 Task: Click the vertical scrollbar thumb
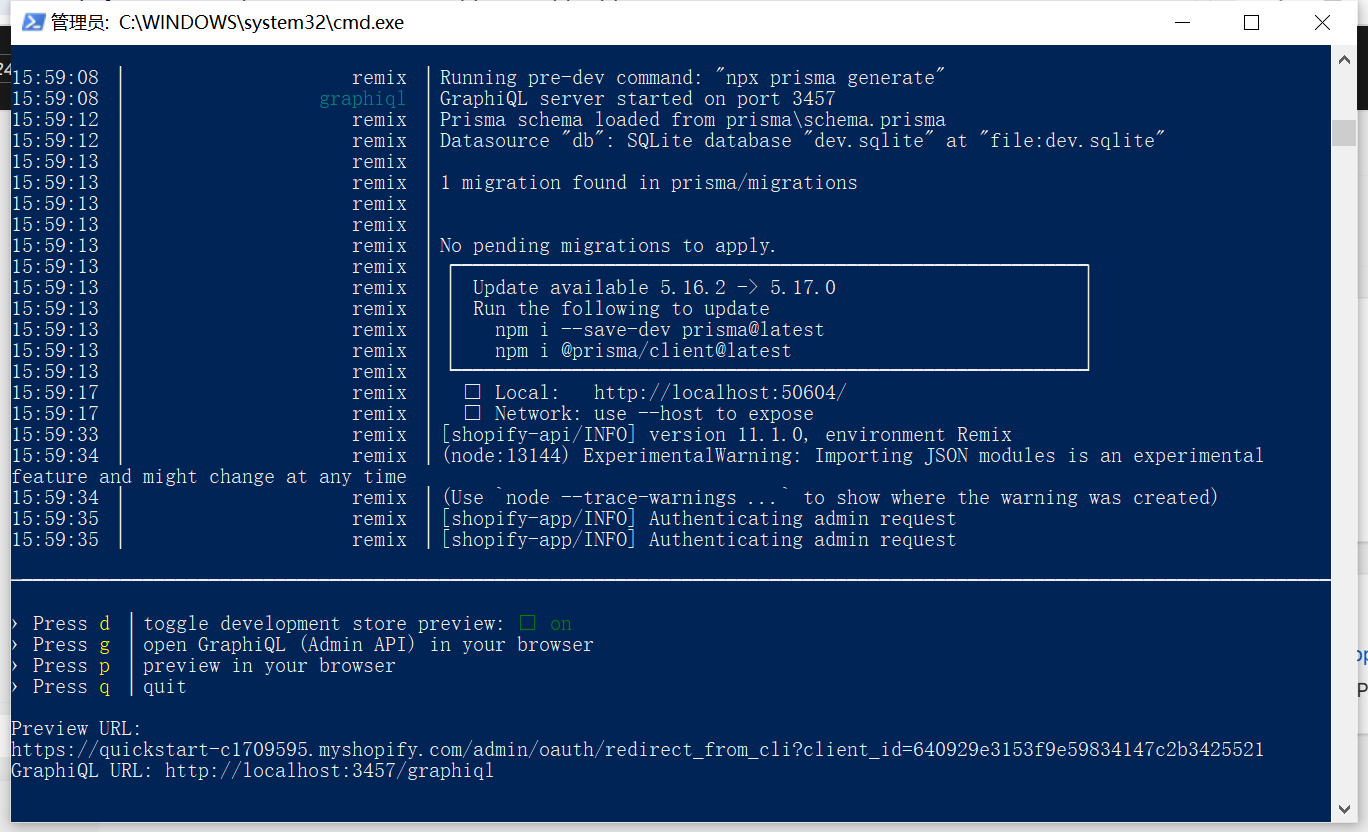coord(1344,133)
